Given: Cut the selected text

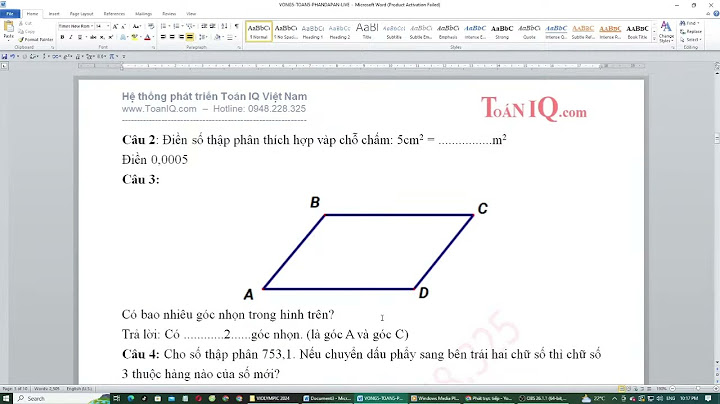Looking at the screenshot, I should coord(26,23).
